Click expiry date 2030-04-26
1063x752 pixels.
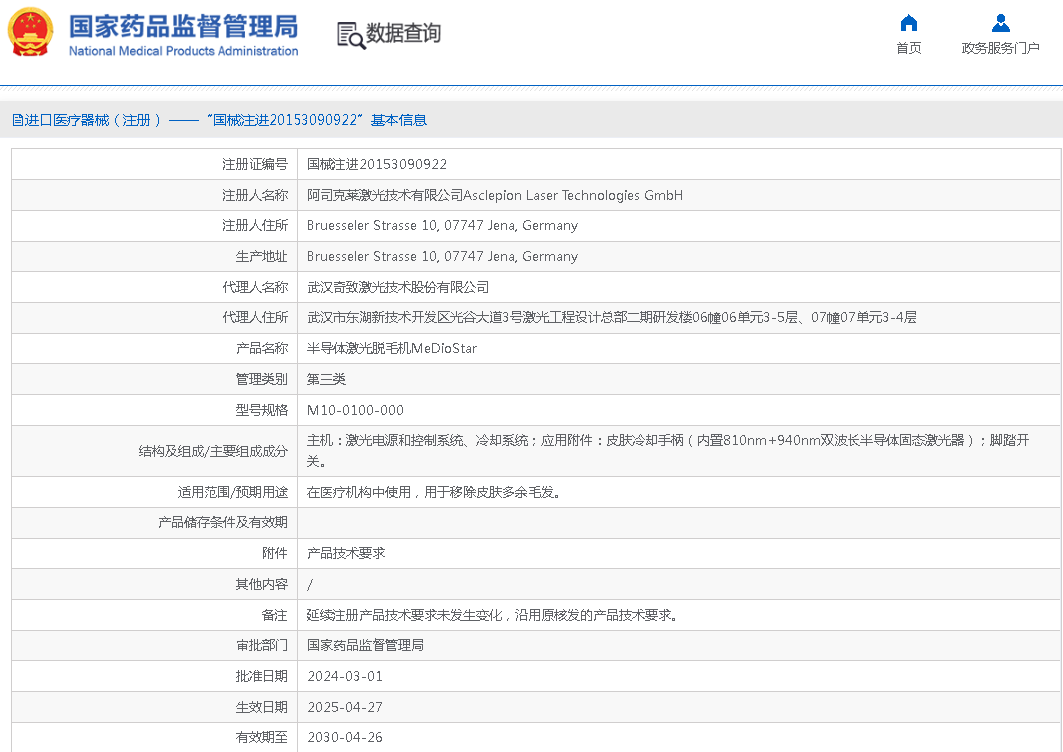tap(345, 737)
